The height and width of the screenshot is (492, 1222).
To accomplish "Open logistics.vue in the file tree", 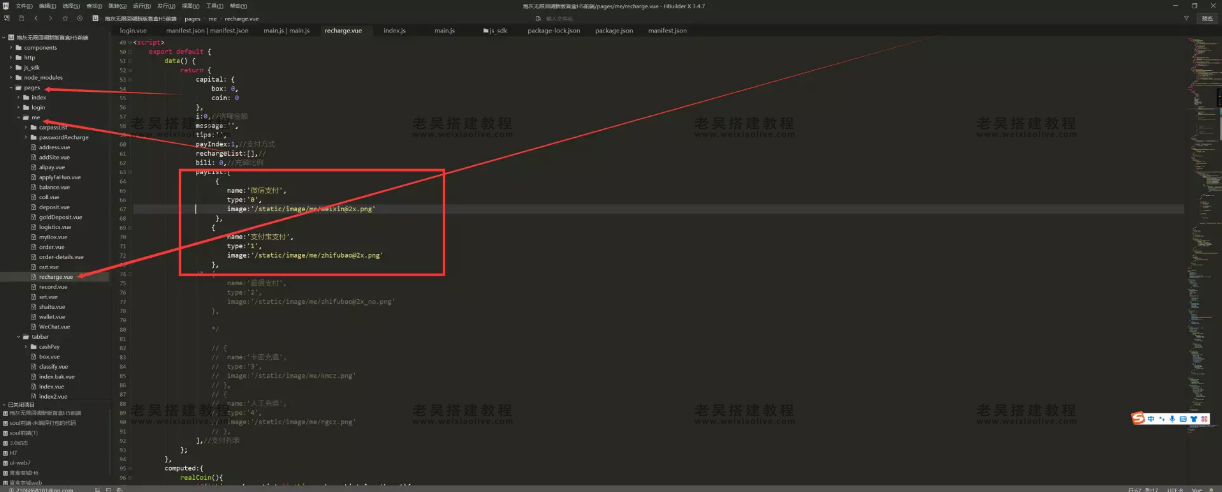I will [55, 227].
